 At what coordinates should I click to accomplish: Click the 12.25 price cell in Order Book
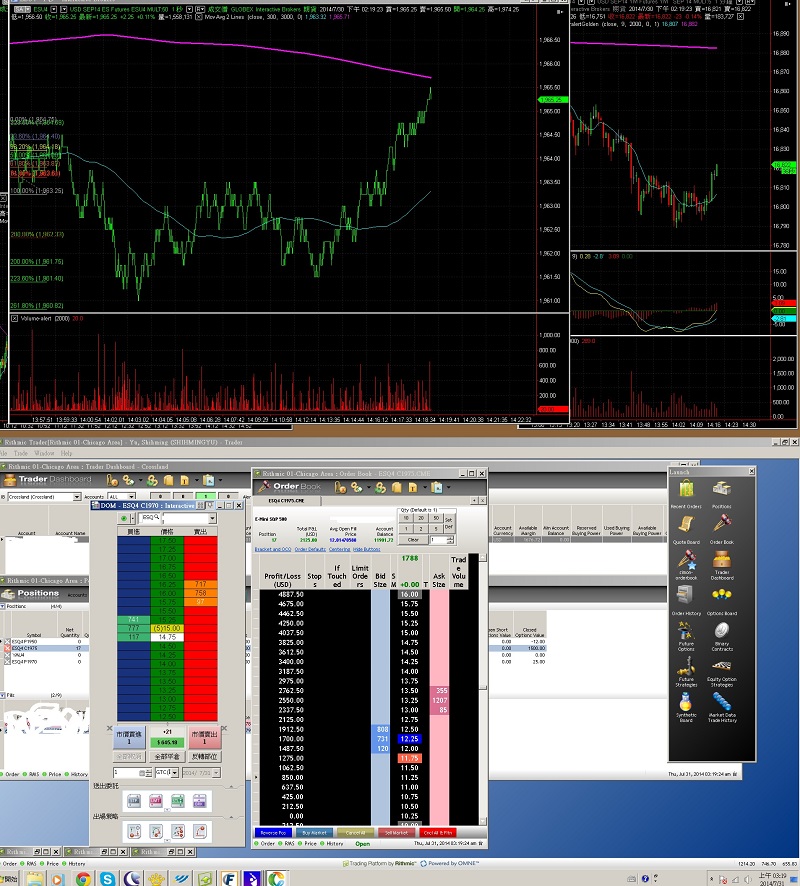(410, 739)
